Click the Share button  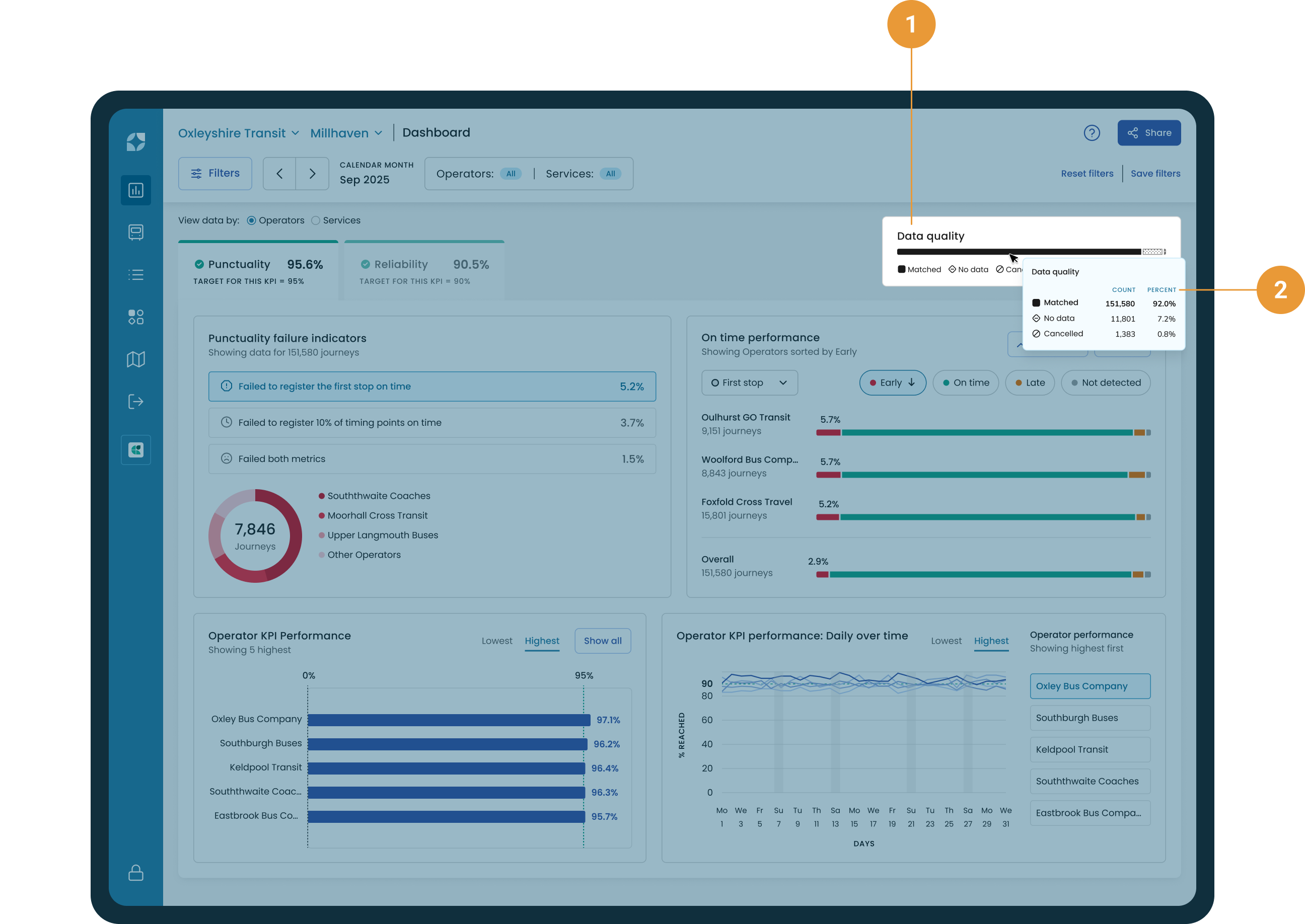pos(1148,133)
